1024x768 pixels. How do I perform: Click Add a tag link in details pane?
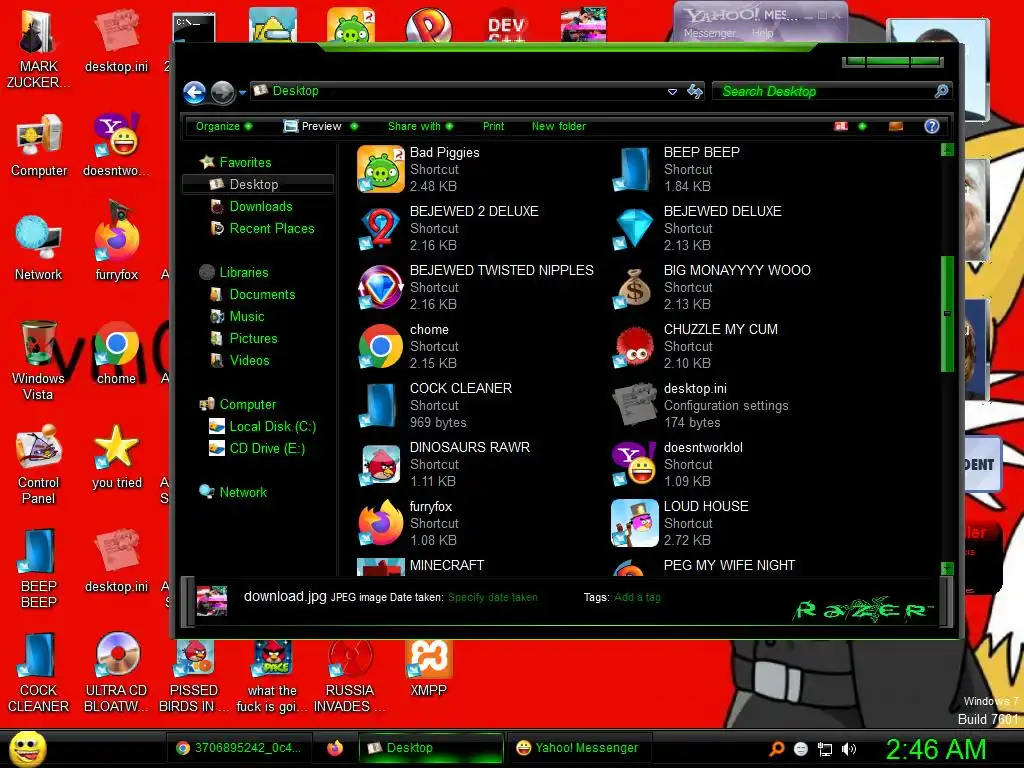637,597
